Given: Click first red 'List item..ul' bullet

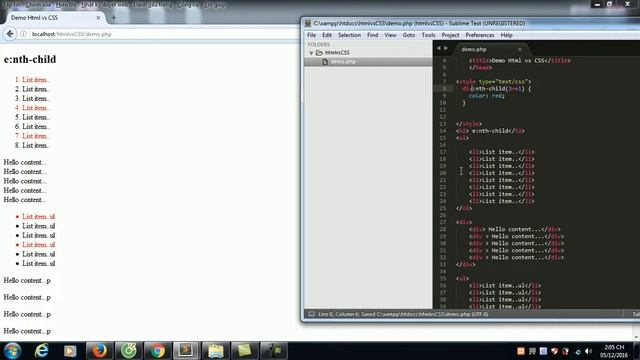Looking at the screenshot, I should [39, 217].
